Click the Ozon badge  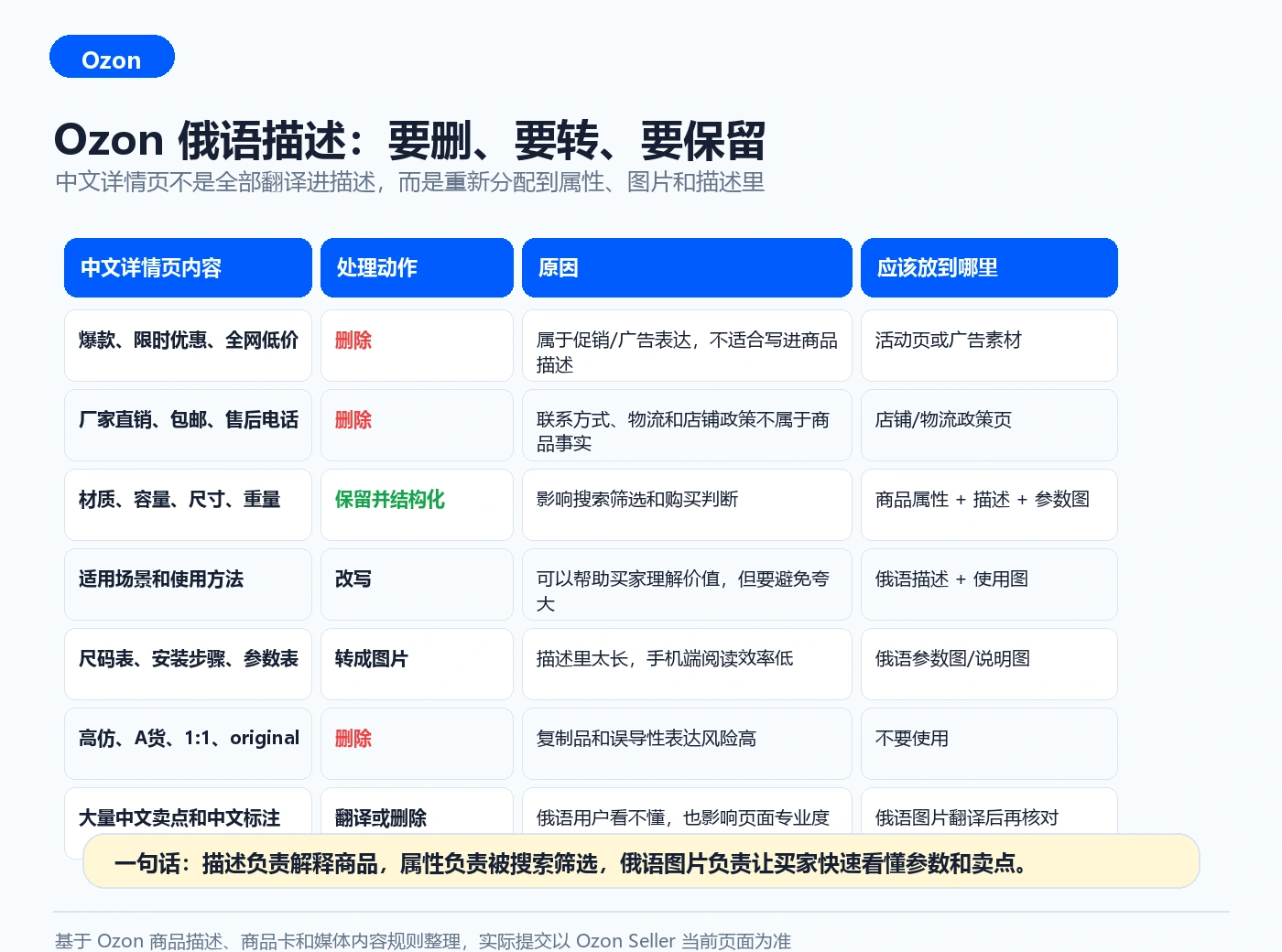pos(112,57)
